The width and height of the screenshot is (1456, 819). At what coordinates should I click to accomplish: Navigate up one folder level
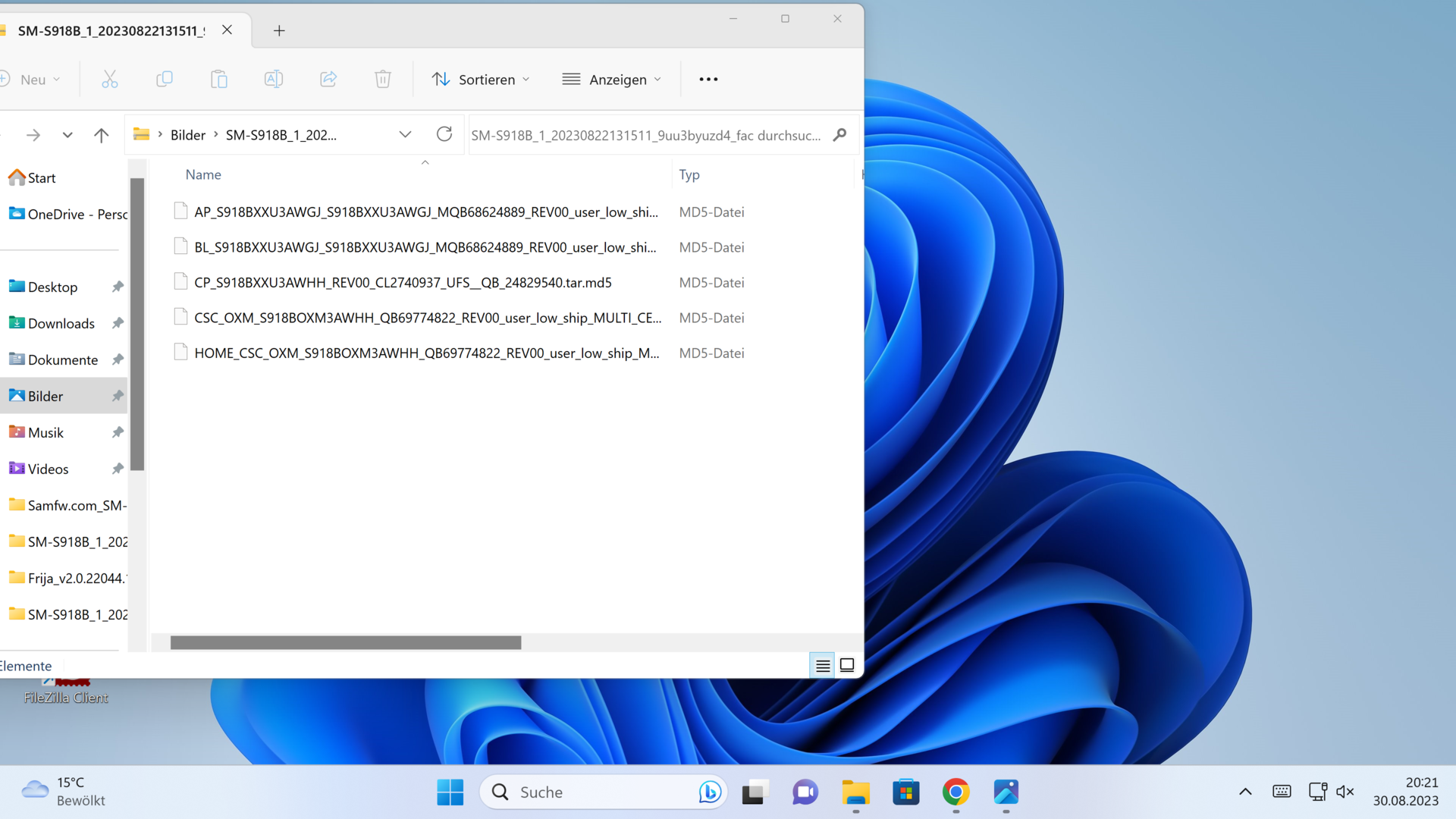point(101,135)
